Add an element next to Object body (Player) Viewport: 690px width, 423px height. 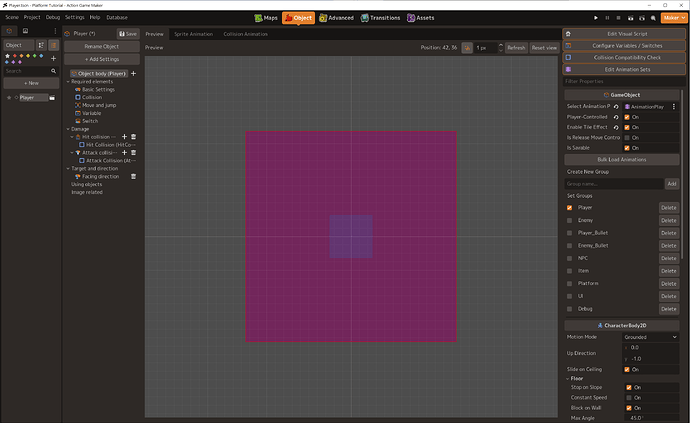point(133,74)
